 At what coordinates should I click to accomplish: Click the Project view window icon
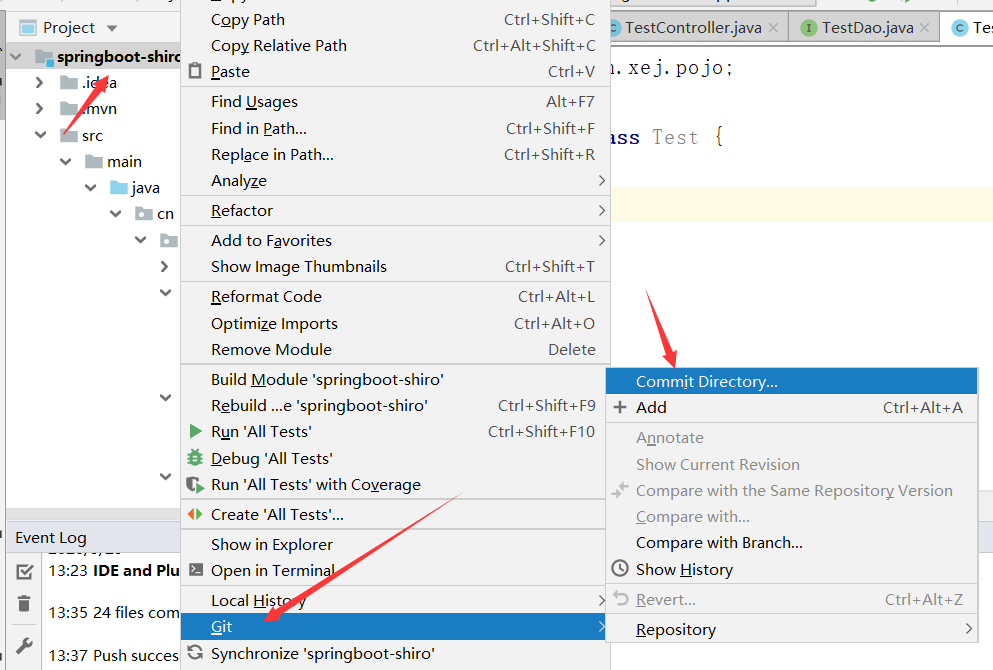pos(28,28)
